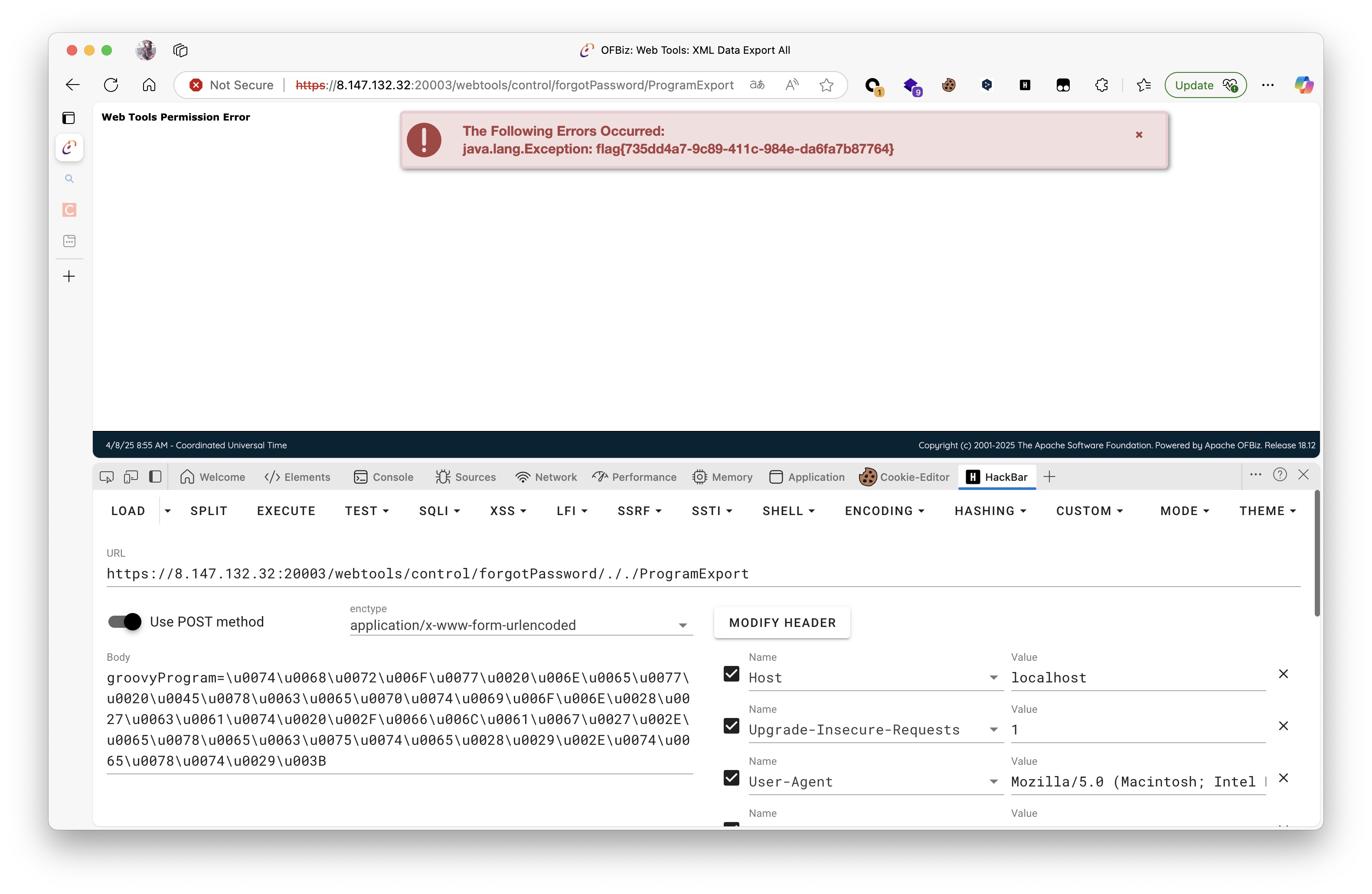The image size is (1372, 894).
Task: Open the Cookie-Editor toolbar extension
Action: click(948, 85)
